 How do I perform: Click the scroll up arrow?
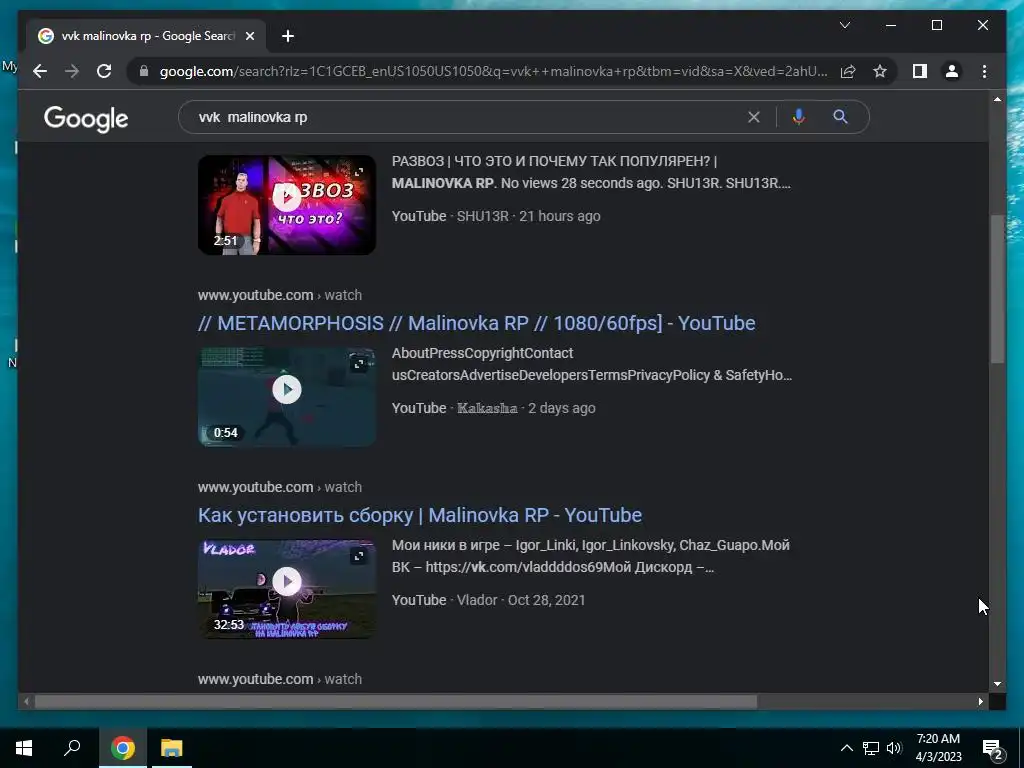pyautogui.click(x=997, y=99)
